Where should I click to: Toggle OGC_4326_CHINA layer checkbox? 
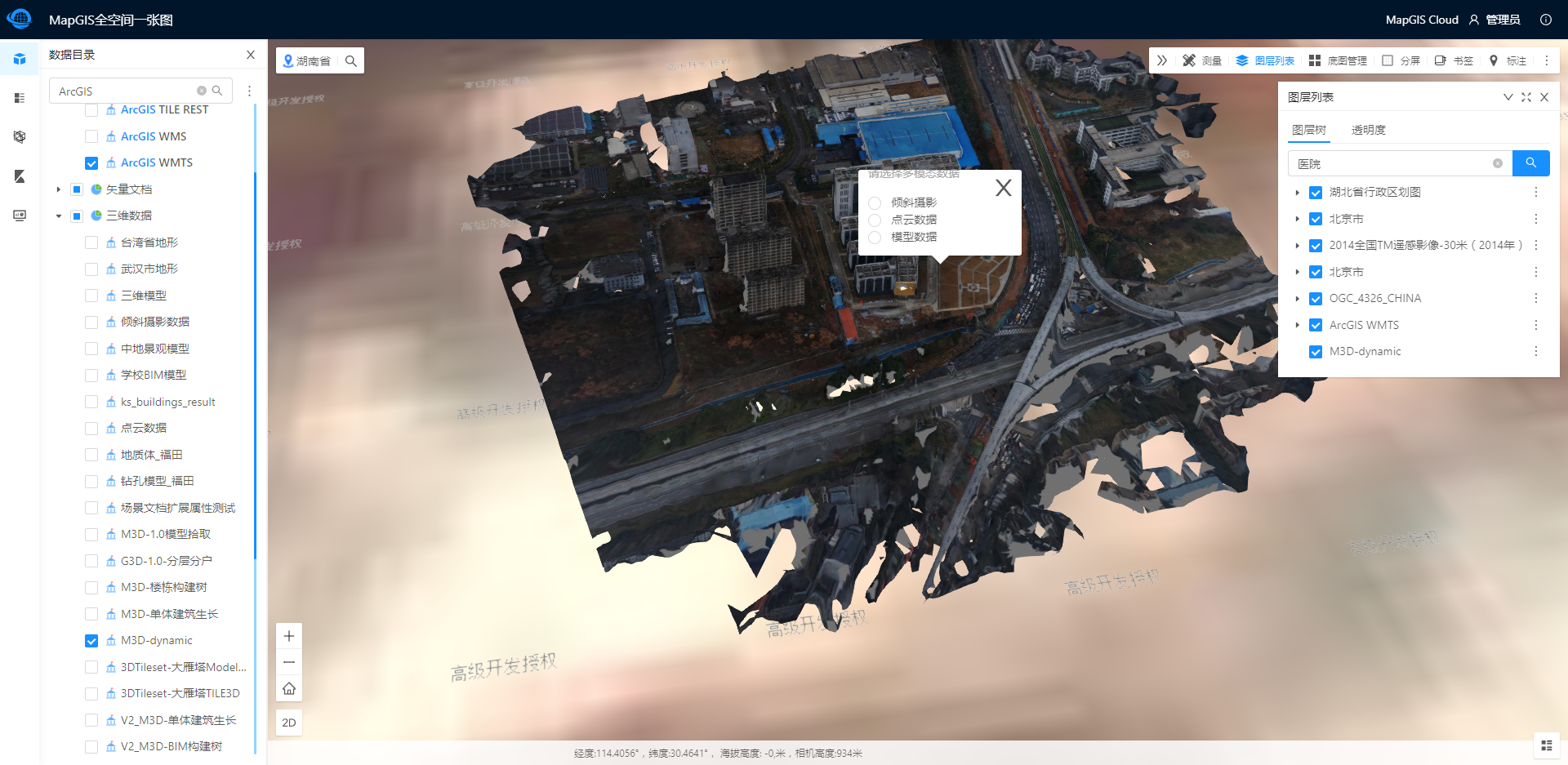point(1316,299)
